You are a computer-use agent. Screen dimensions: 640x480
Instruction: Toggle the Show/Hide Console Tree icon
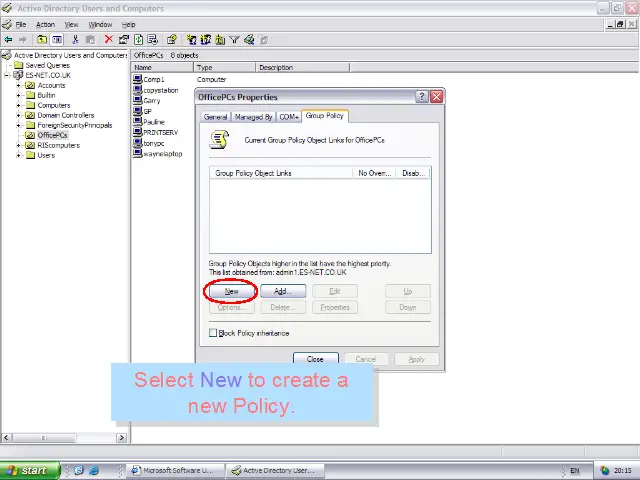click(57, 40)
